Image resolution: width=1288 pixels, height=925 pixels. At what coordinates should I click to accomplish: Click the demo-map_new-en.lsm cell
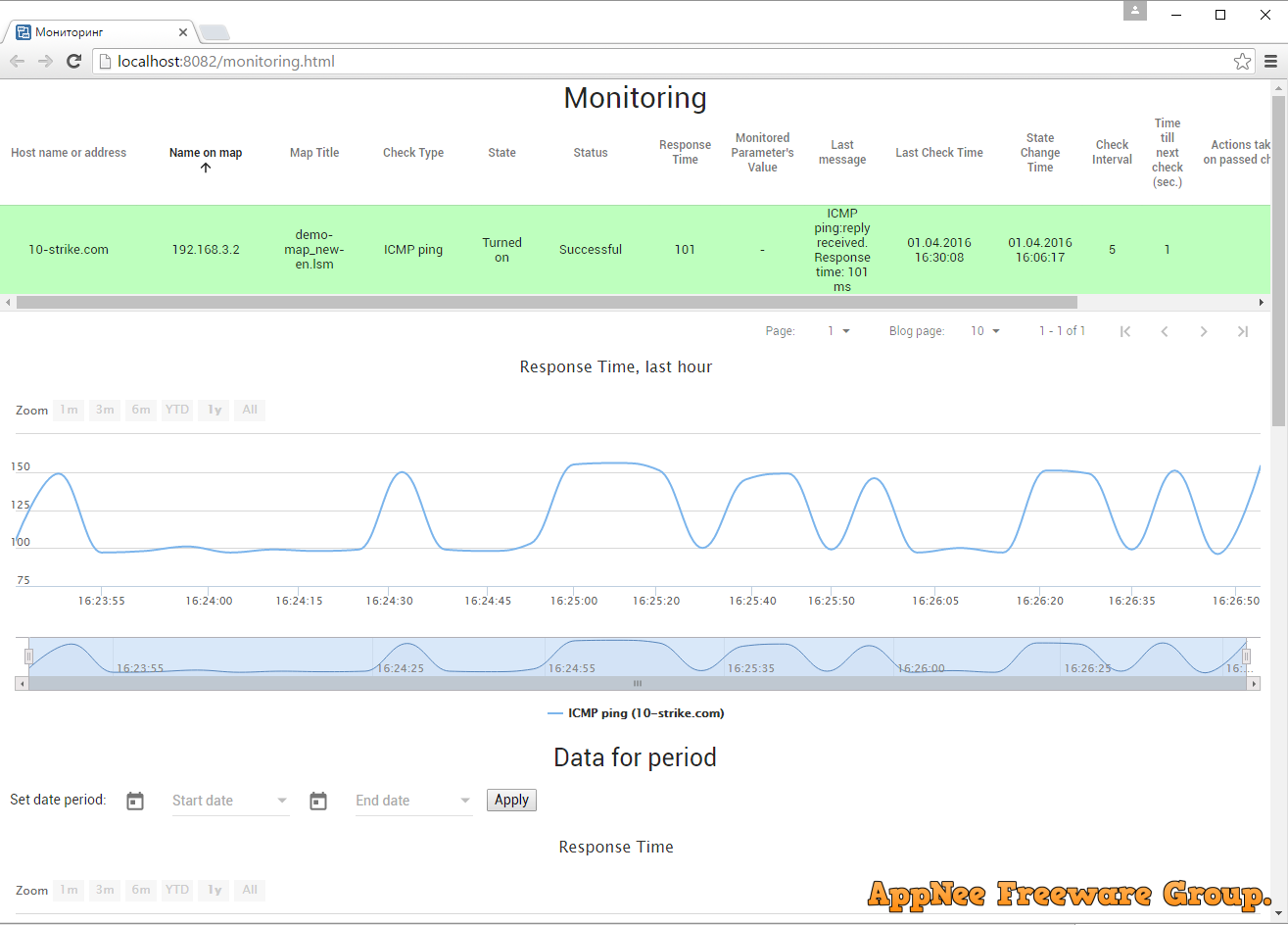pyautogui.click(x=314, y=250)
